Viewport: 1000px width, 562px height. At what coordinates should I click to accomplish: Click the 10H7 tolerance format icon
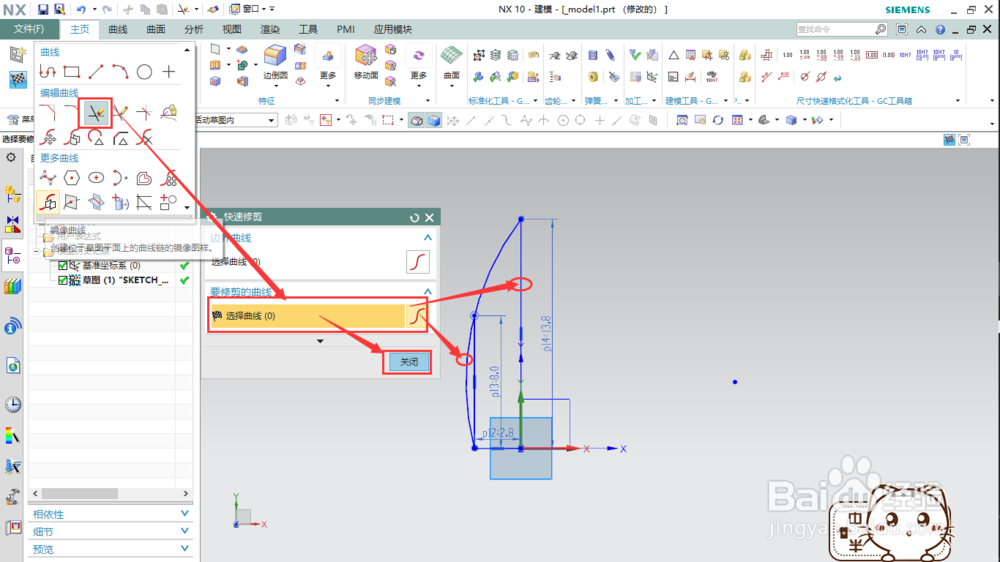click(905, 55)
